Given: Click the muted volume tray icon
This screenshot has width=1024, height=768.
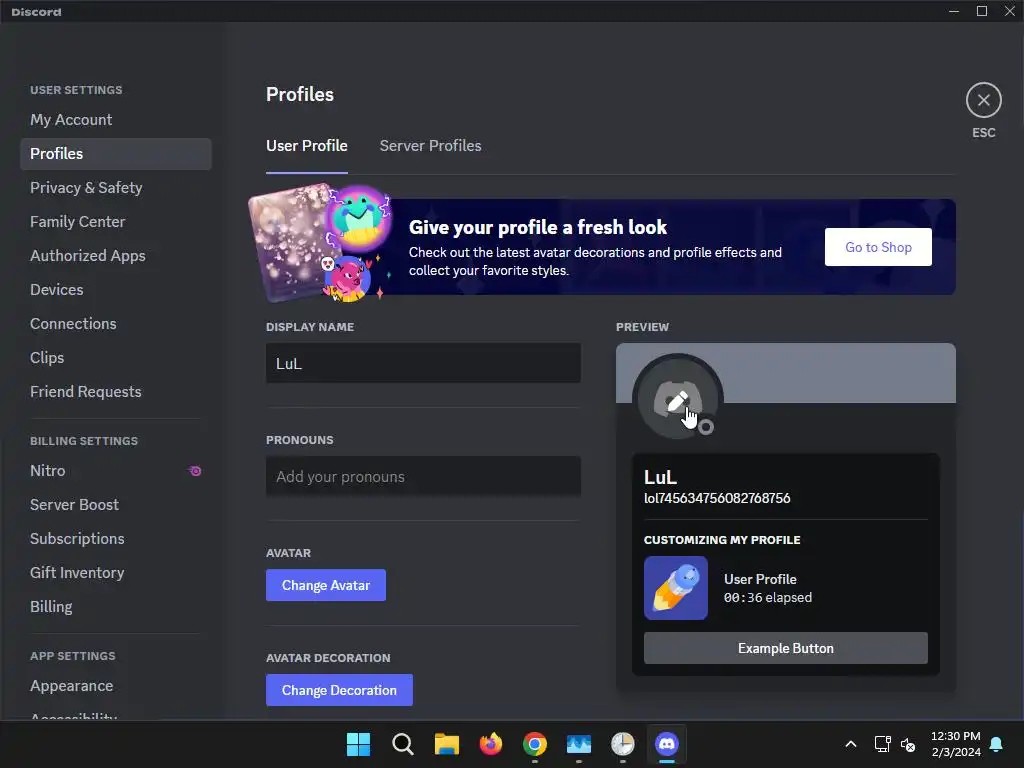Looking at the screenshot, I should click(908, 744).
